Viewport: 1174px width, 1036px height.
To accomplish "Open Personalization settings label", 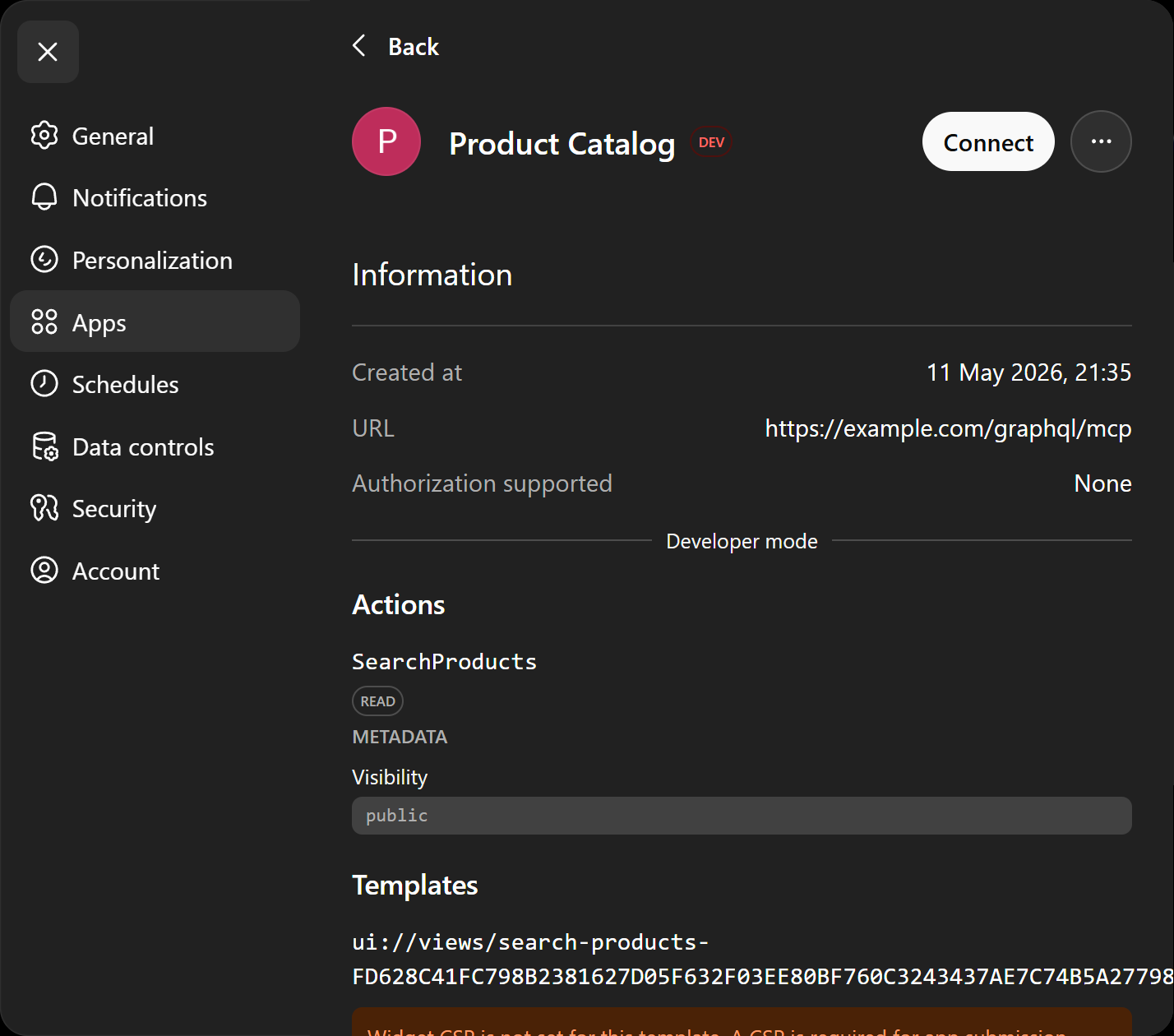I will tap(152, 261).
